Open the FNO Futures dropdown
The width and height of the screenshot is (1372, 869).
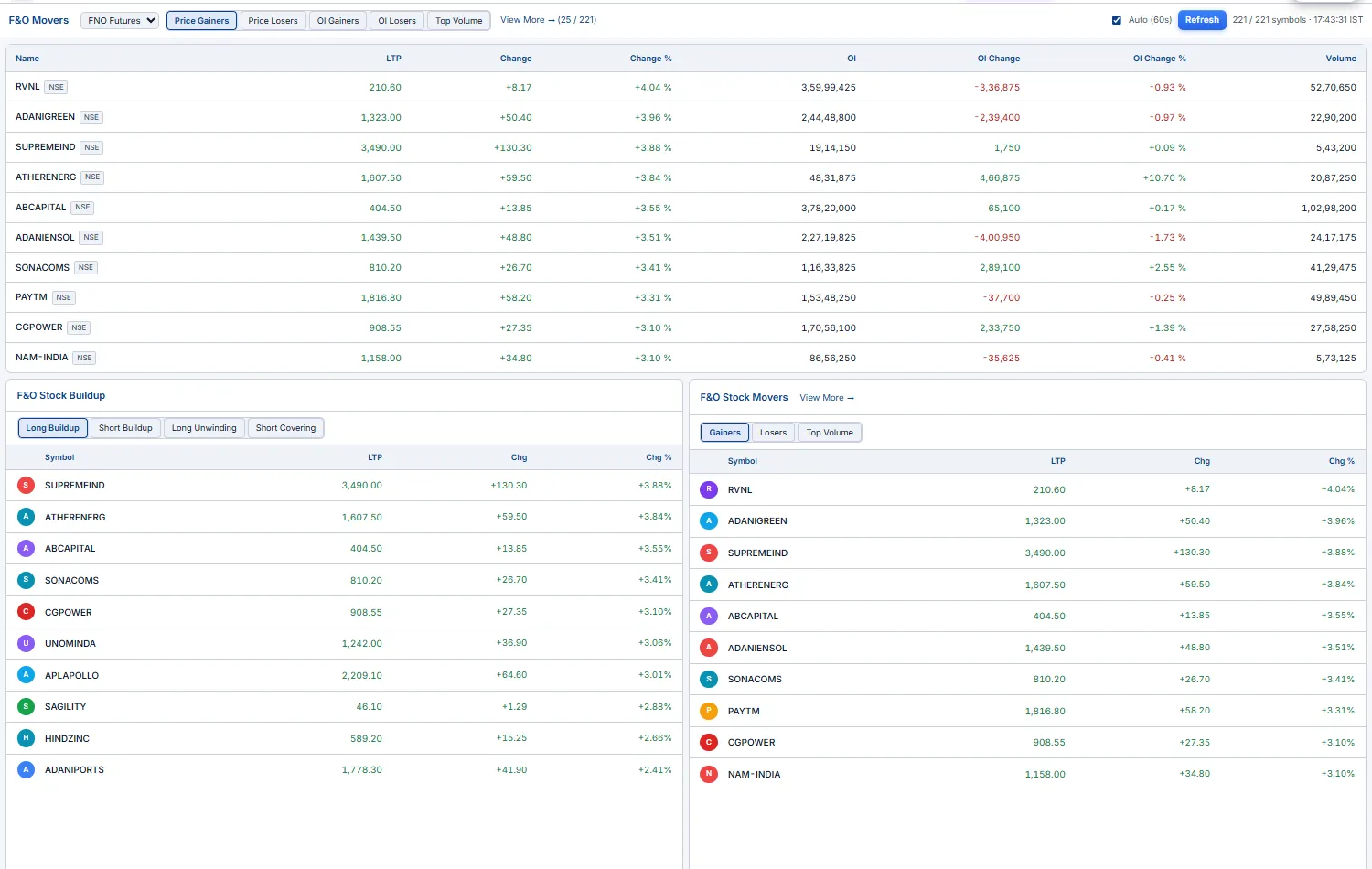pos(120,20)
